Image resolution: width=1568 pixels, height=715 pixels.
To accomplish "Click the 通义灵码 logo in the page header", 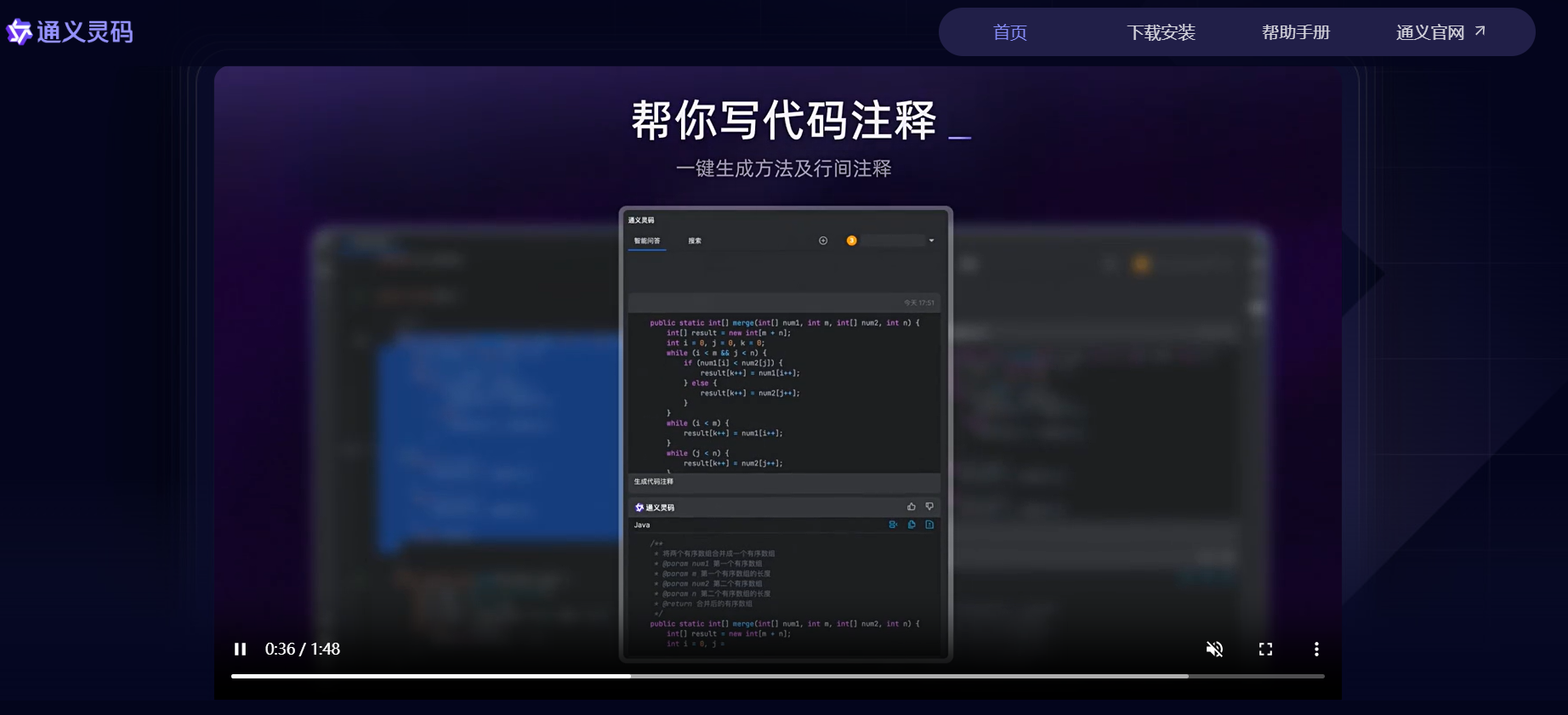I will coord(70,32).
